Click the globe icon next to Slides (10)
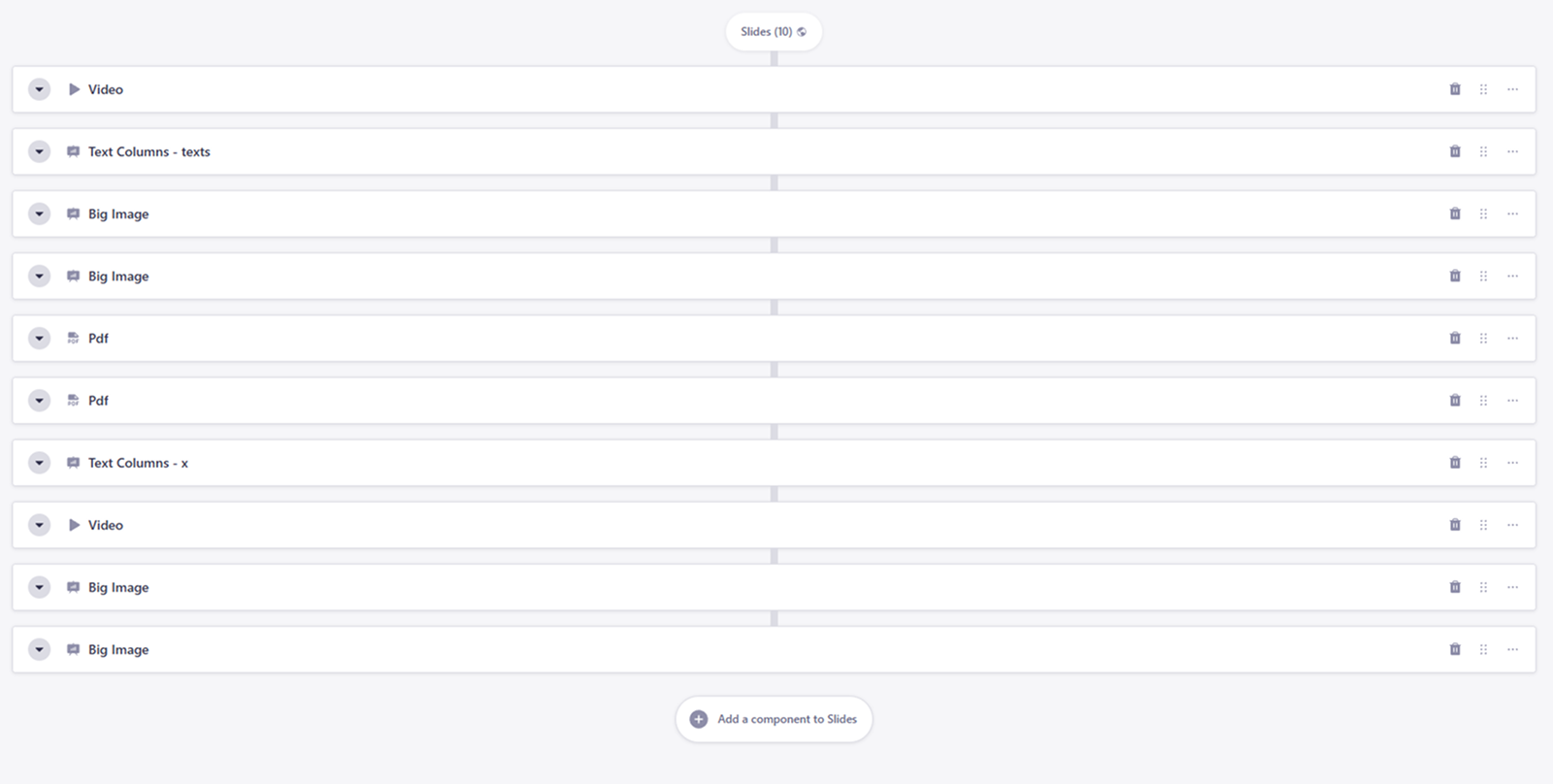The width and height of the screenshot is (1553, 784). (802, 31)
